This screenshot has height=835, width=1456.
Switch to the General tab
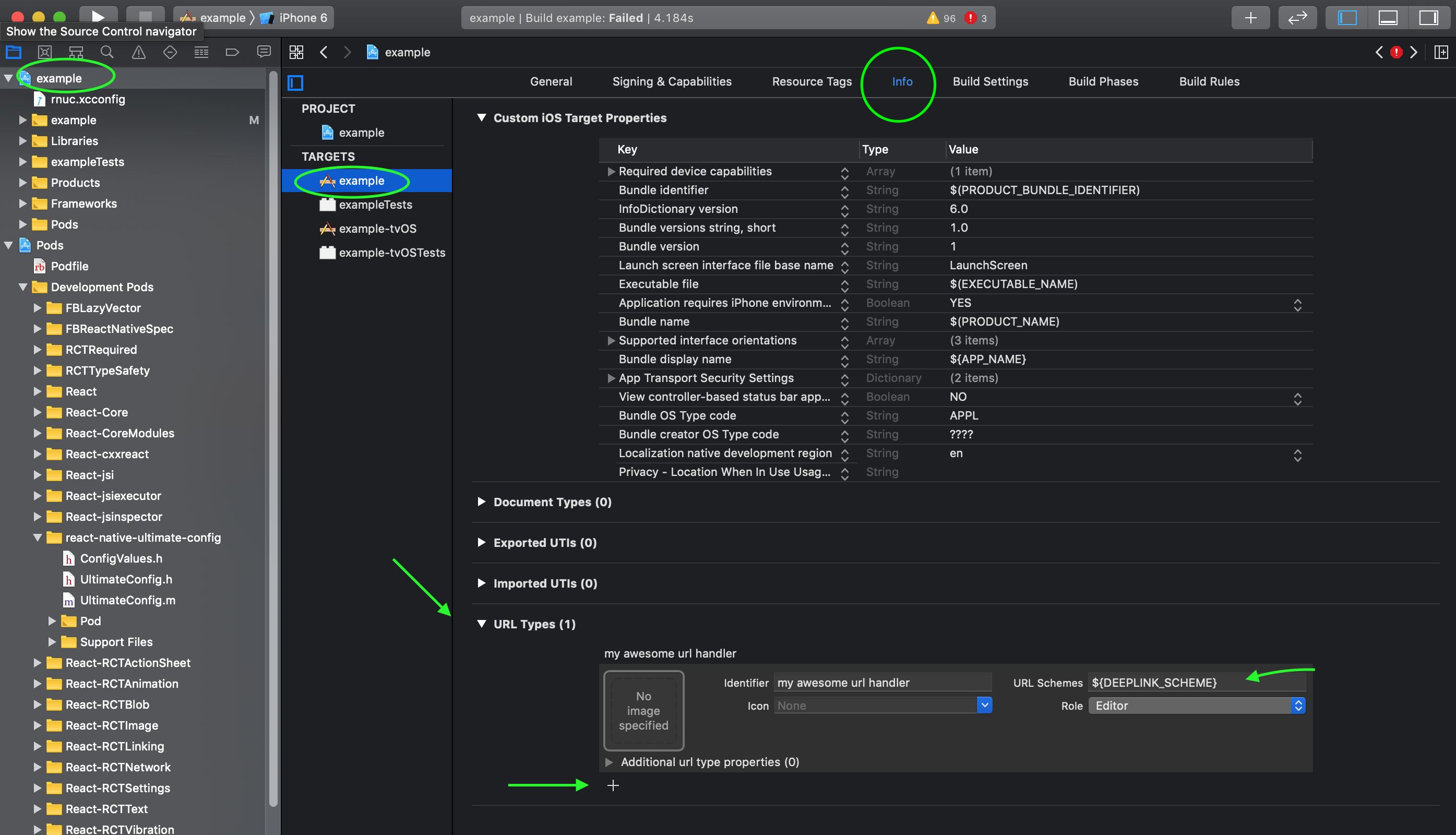pyautogui.click(x=551, y=81)
